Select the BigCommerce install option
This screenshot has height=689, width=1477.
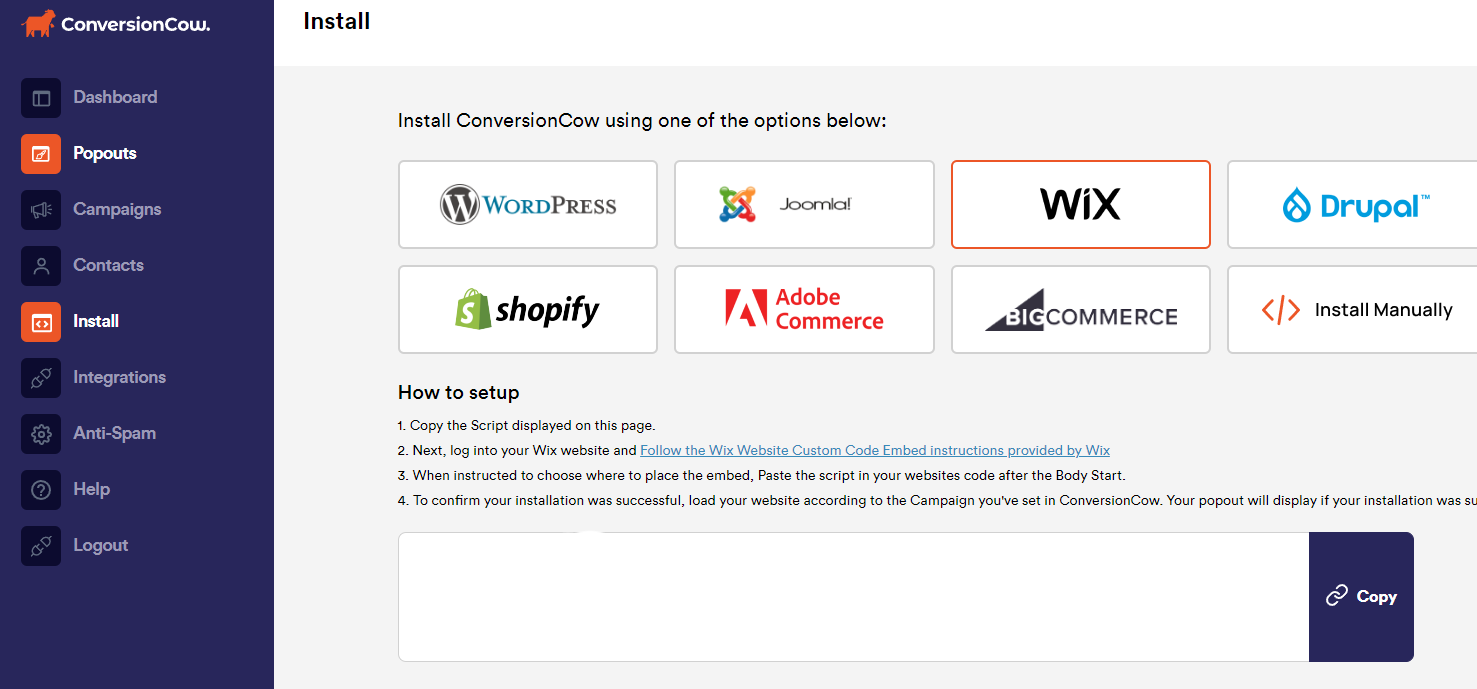pyautogui.click(x=1081, y=309)
